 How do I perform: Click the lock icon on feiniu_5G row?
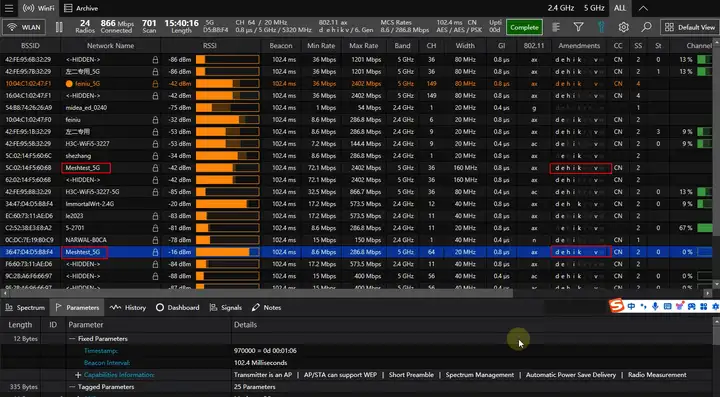[x=155, y=84]
